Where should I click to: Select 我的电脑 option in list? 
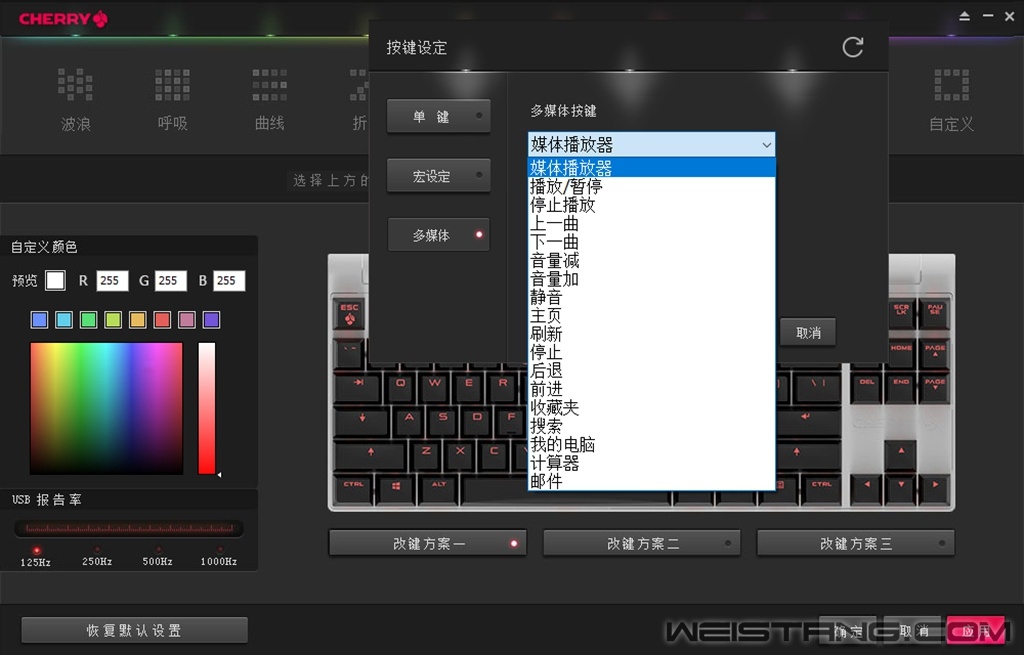(651, 445)
